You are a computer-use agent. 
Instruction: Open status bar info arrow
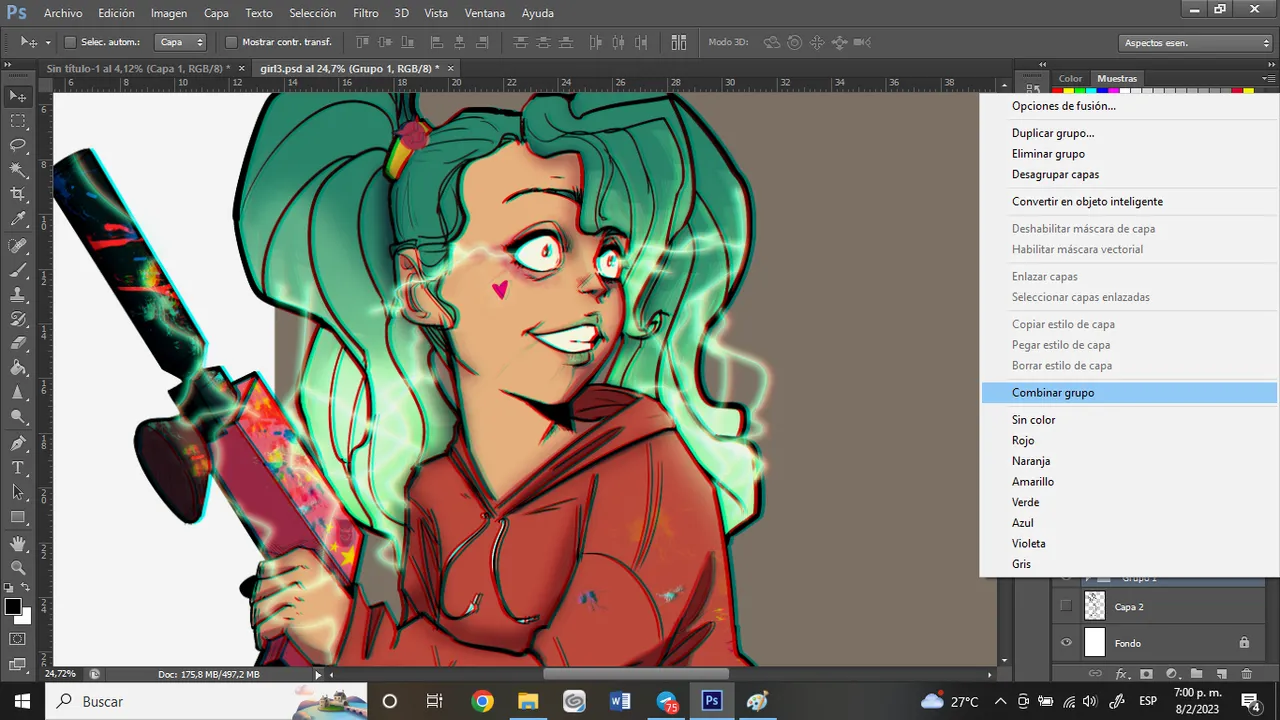(x=319, y=675)
